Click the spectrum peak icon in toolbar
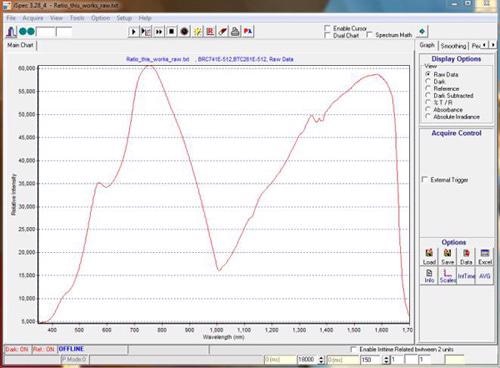Viewport: 500px width, 368px height. point(11,32)
